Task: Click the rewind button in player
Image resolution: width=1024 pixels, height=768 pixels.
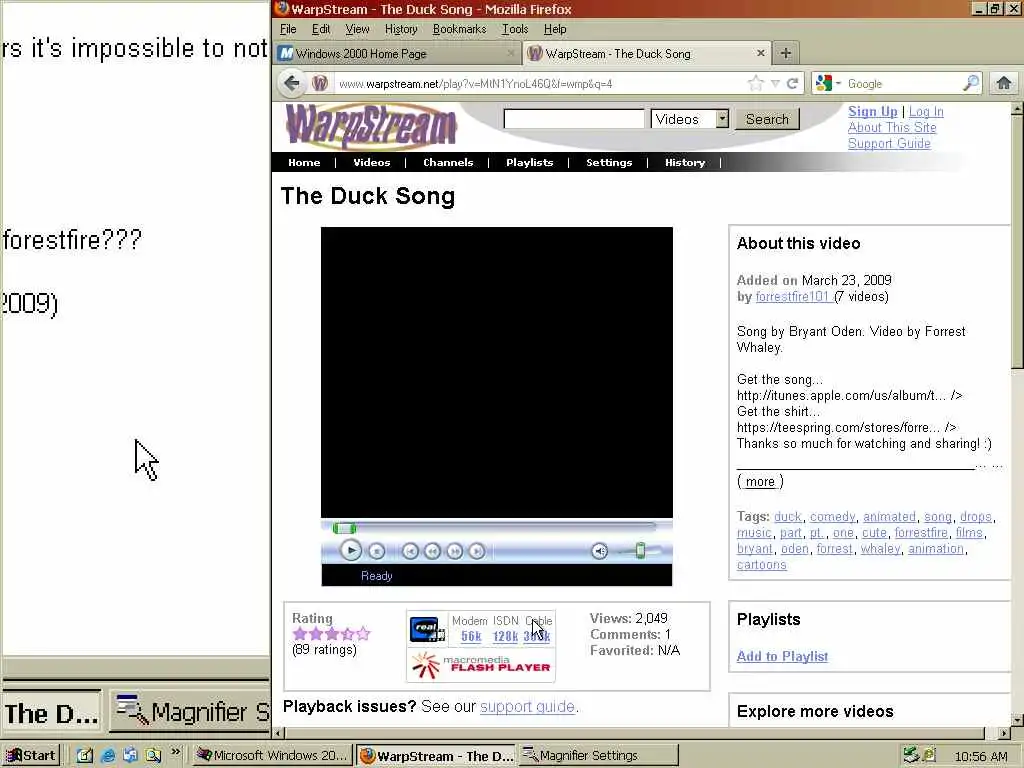Action: point(432,552)
